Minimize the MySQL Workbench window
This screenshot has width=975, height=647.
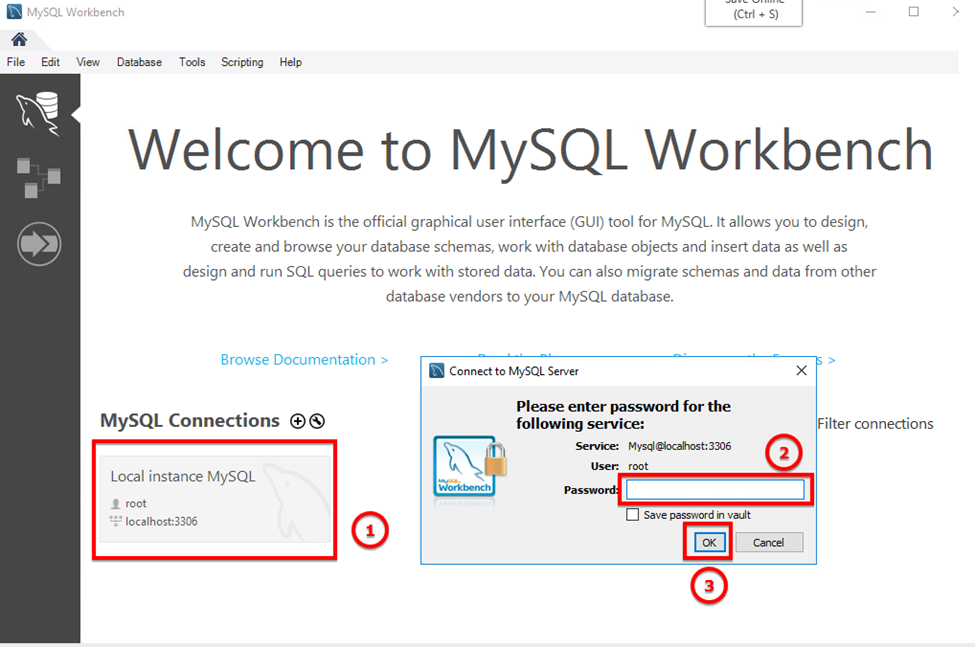871,12
